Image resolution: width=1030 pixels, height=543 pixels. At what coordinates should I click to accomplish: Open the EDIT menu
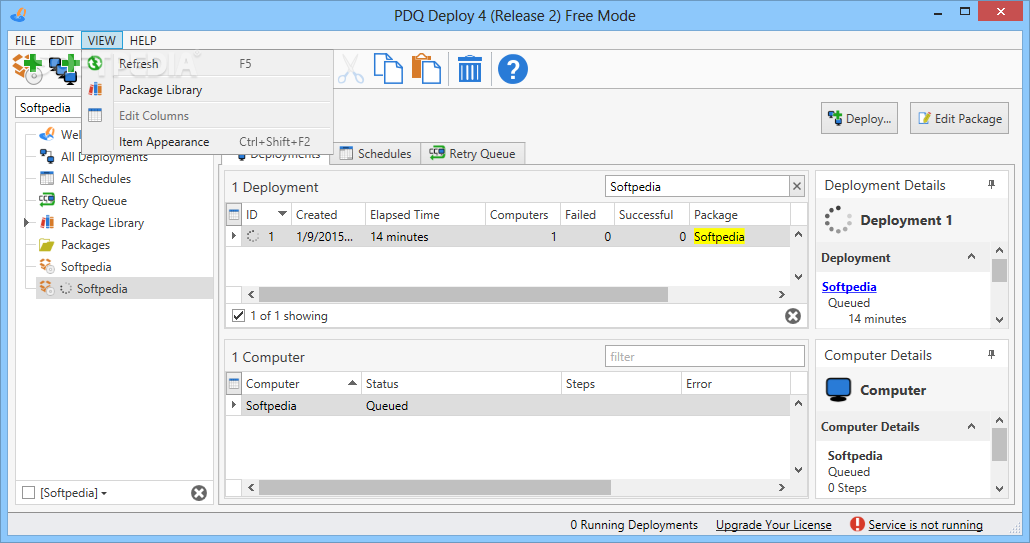tap(62, 41)
